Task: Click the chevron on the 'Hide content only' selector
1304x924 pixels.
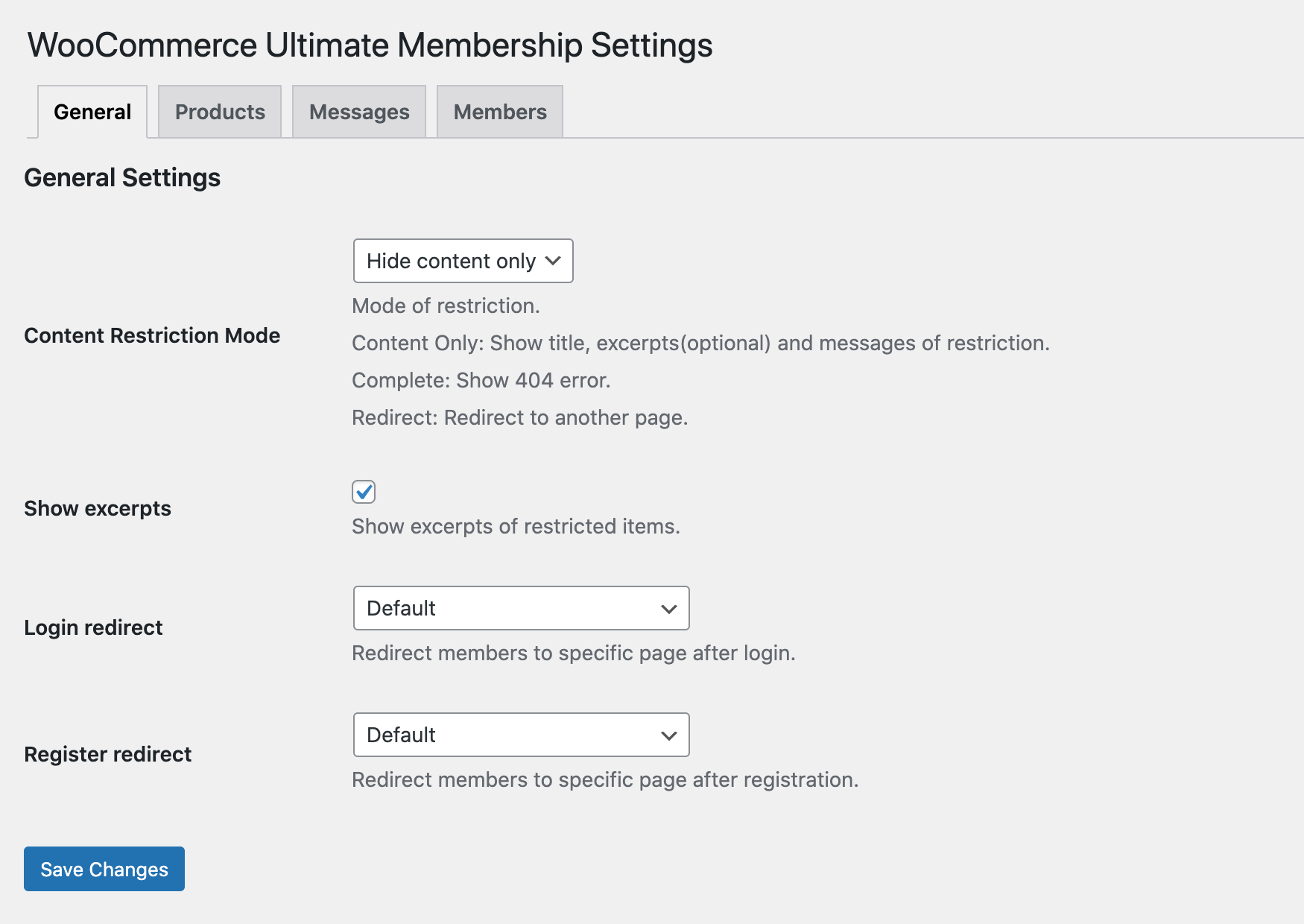Action: [x=553, y=261]
